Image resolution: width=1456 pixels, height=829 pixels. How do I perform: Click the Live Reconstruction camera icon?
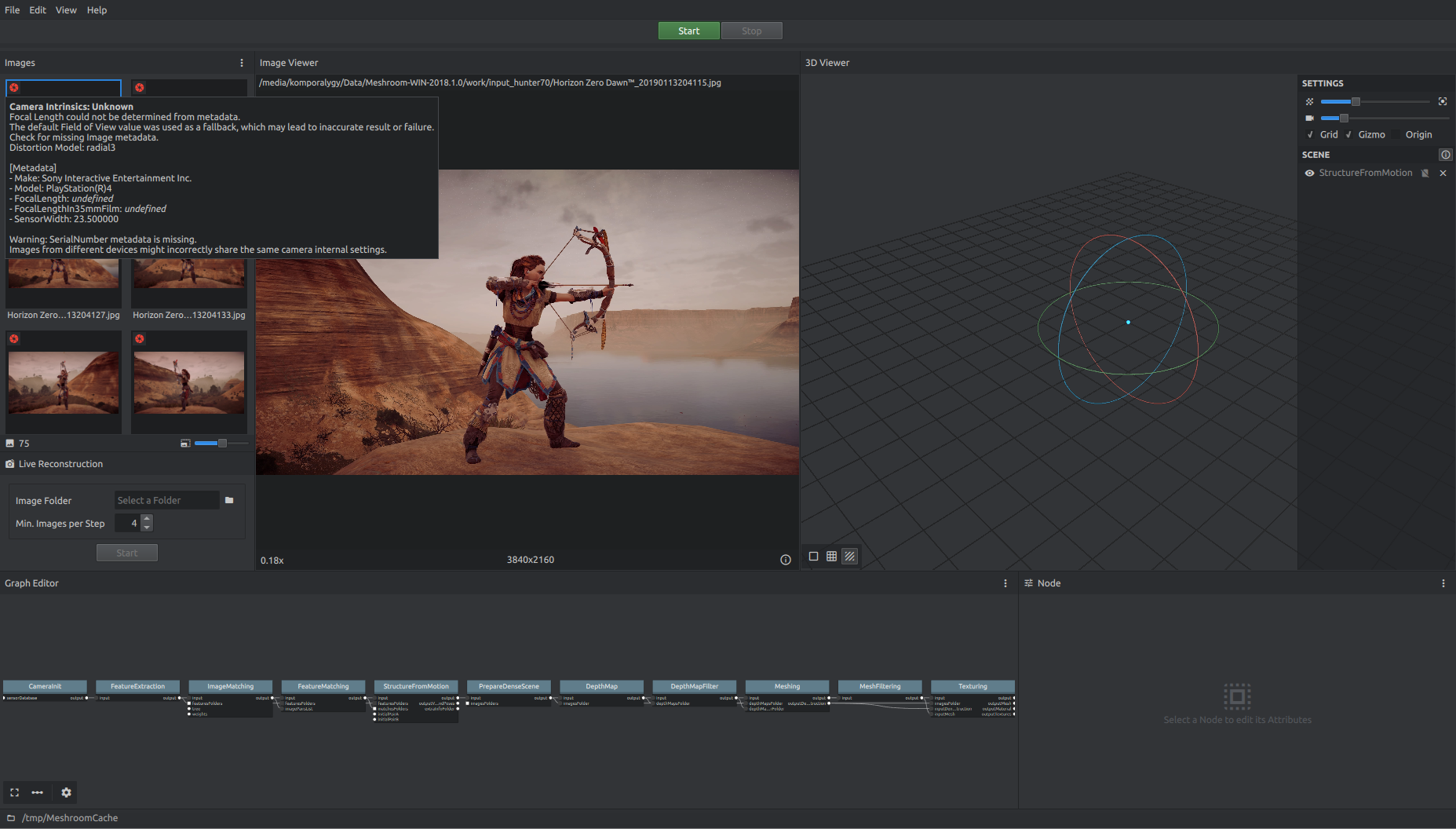[x=10, y=464]
